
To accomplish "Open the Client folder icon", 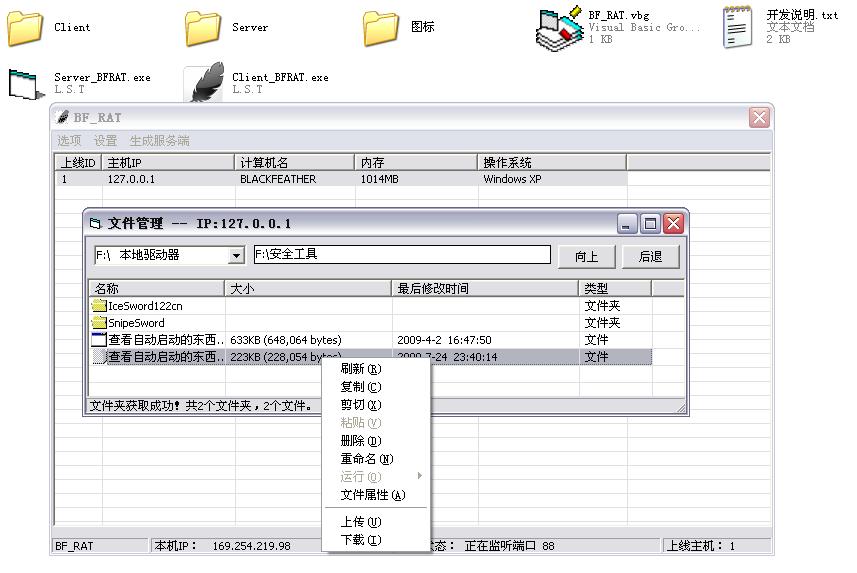I will (x=25, y=27).
